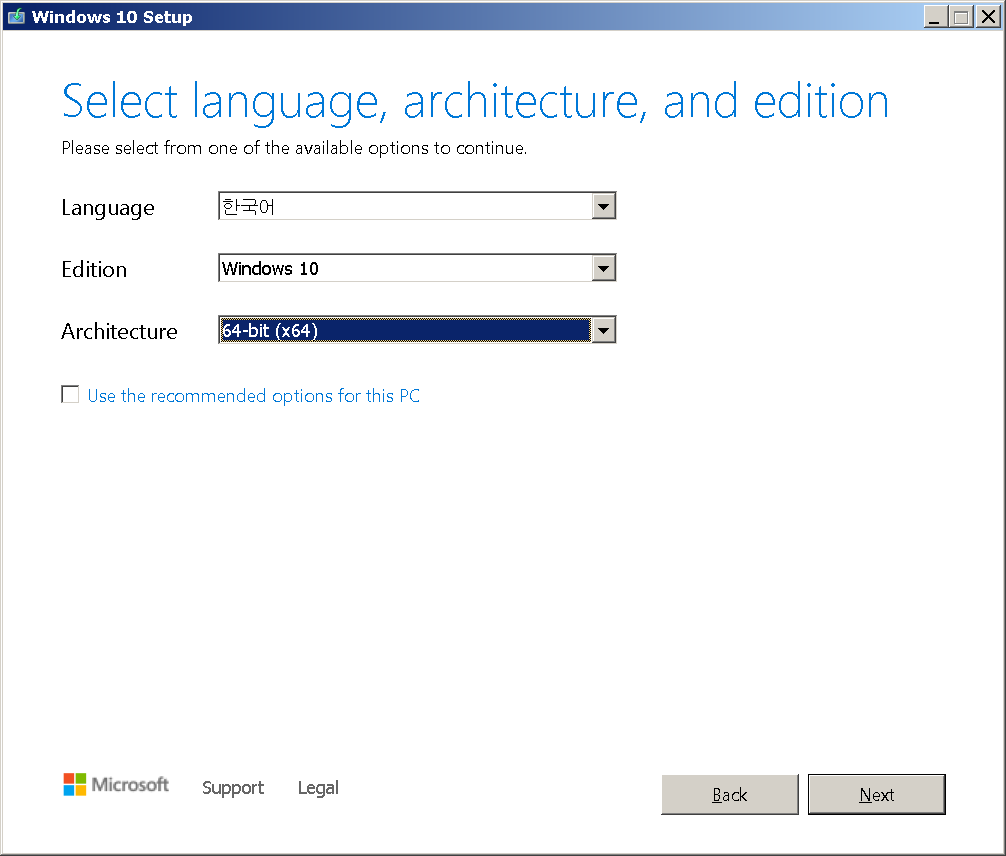The width and height of the screenshot is (1006, 856).
Task: Open the Architecture dropdown arrow
Action: click(x=603, y=330)
